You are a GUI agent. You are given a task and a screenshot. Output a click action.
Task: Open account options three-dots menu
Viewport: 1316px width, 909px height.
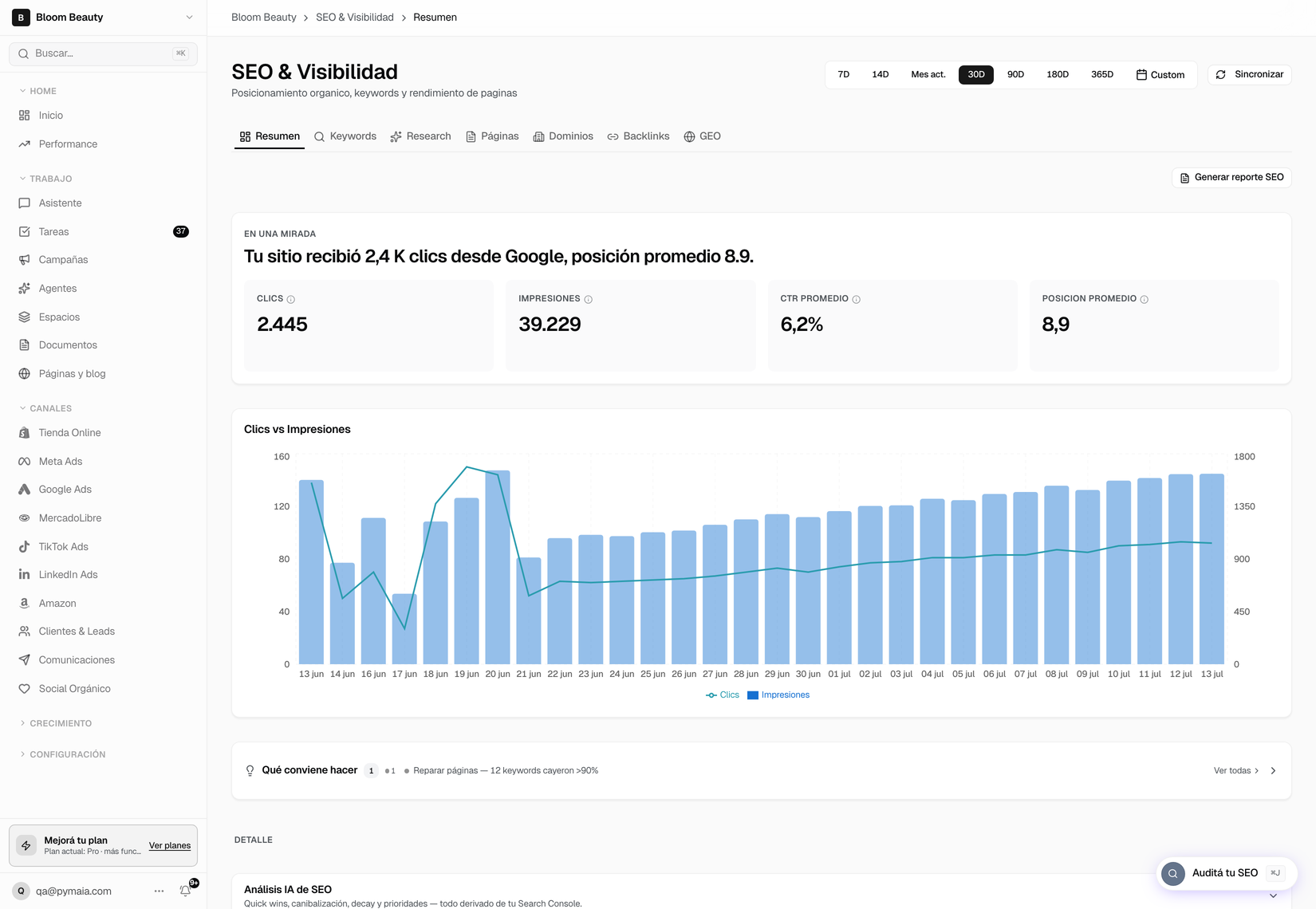click(x=159, y=891)
